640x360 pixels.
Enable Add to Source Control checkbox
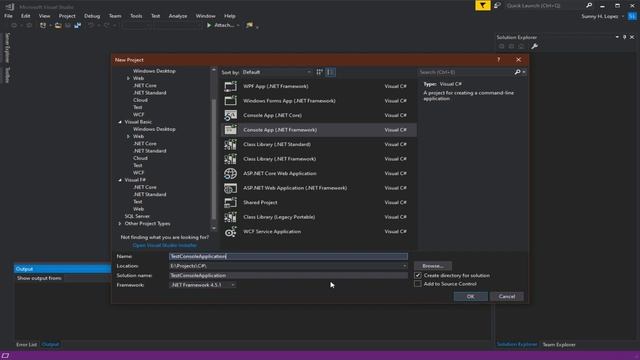(418, 284)
